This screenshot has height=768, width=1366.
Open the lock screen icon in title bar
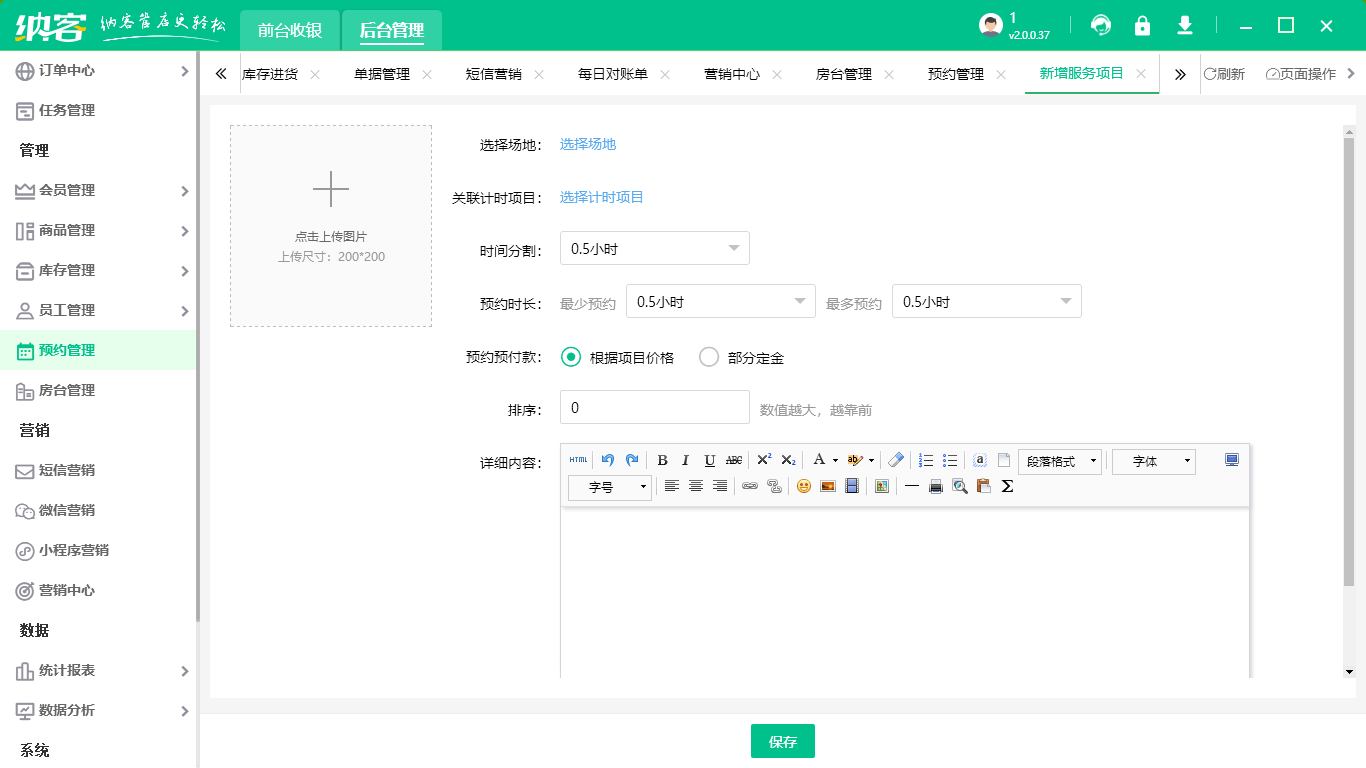tap(1142, 24)
